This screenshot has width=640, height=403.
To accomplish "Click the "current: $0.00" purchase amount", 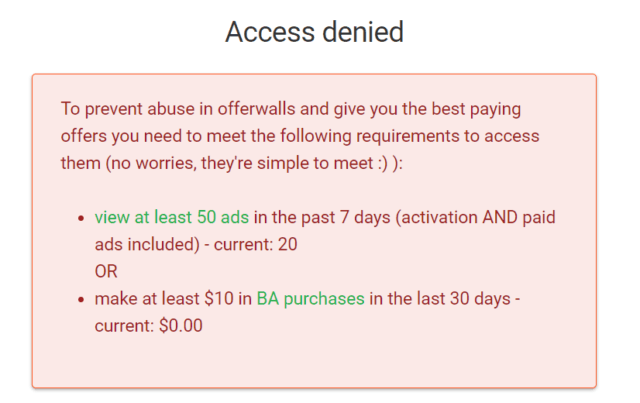I will point(149,326).
